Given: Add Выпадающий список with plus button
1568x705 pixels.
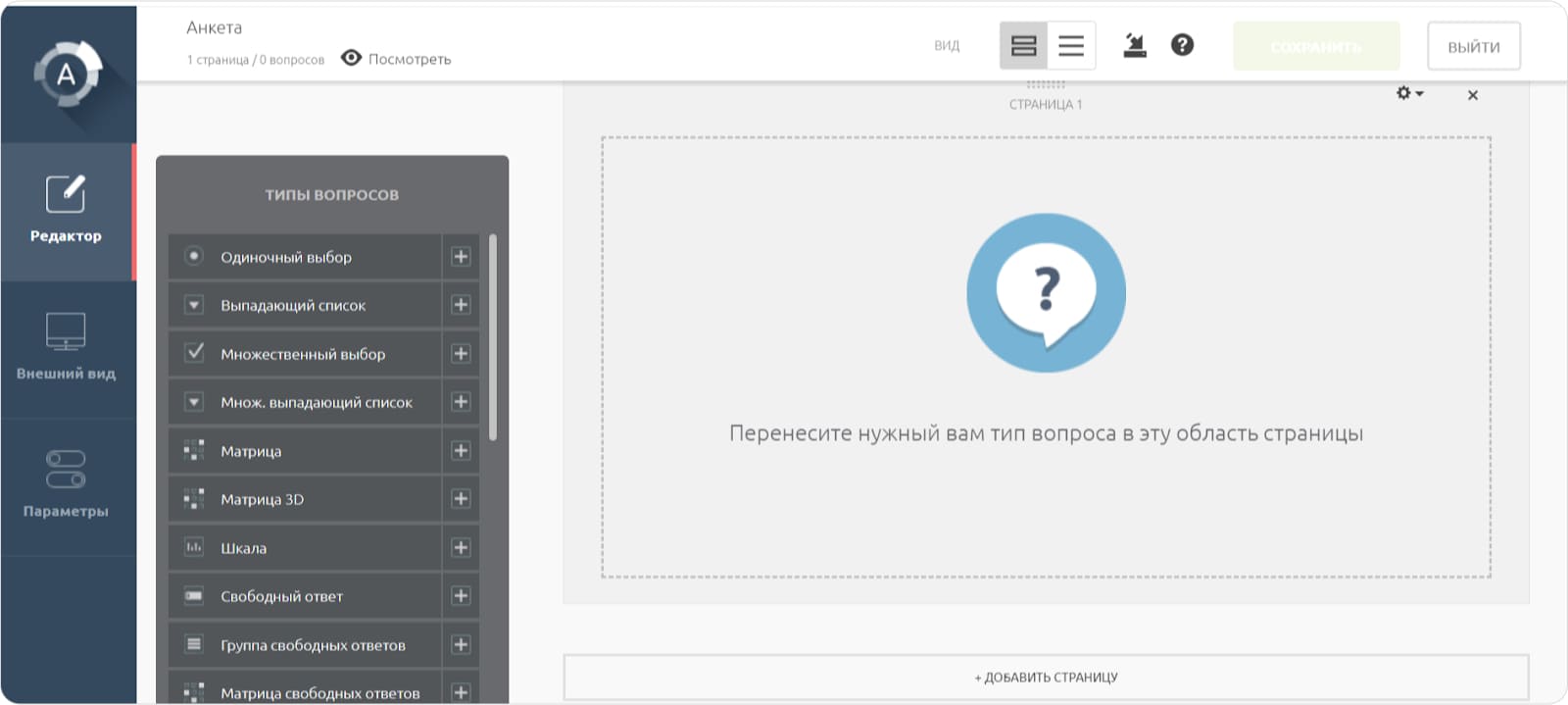Looking at the screenshot, I should tap(461, 305).
